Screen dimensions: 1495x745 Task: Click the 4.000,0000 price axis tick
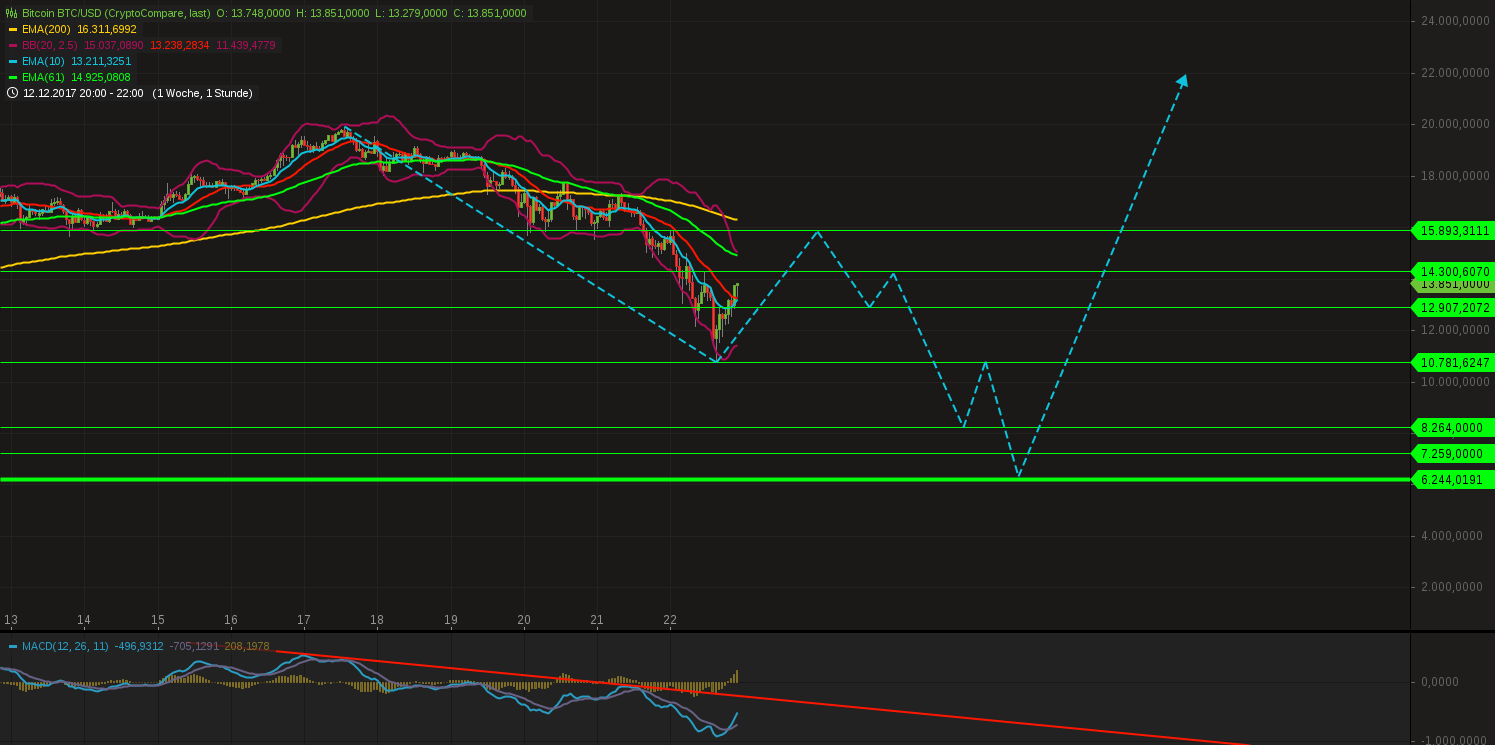point(1454,536)
